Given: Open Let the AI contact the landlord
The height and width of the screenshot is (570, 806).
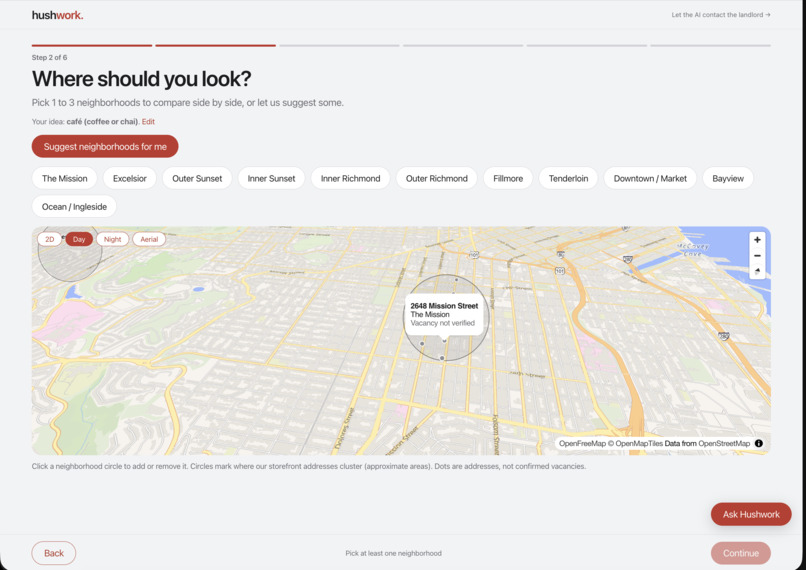Looking at the screenshot, I should tap(721, 15).
